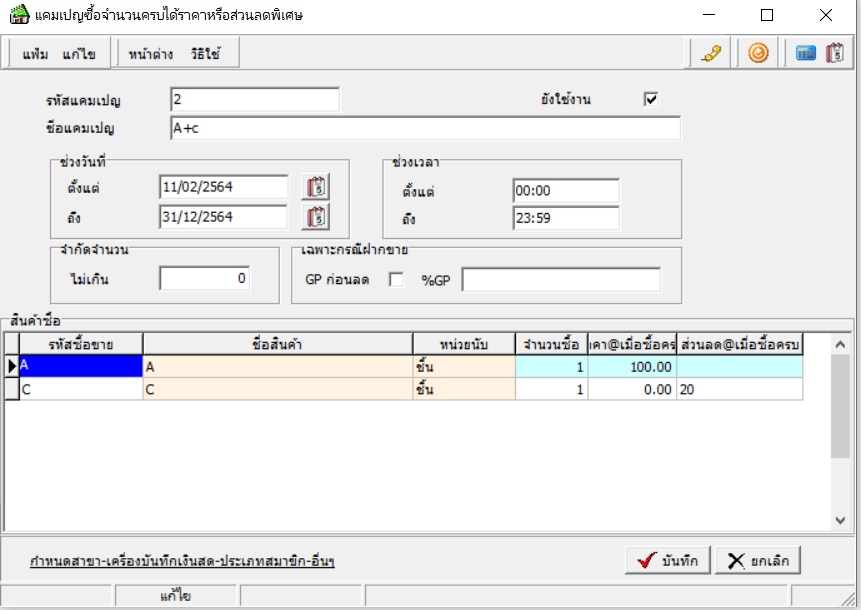Open the หน้าต่าง menu

(x=151, y=55)
